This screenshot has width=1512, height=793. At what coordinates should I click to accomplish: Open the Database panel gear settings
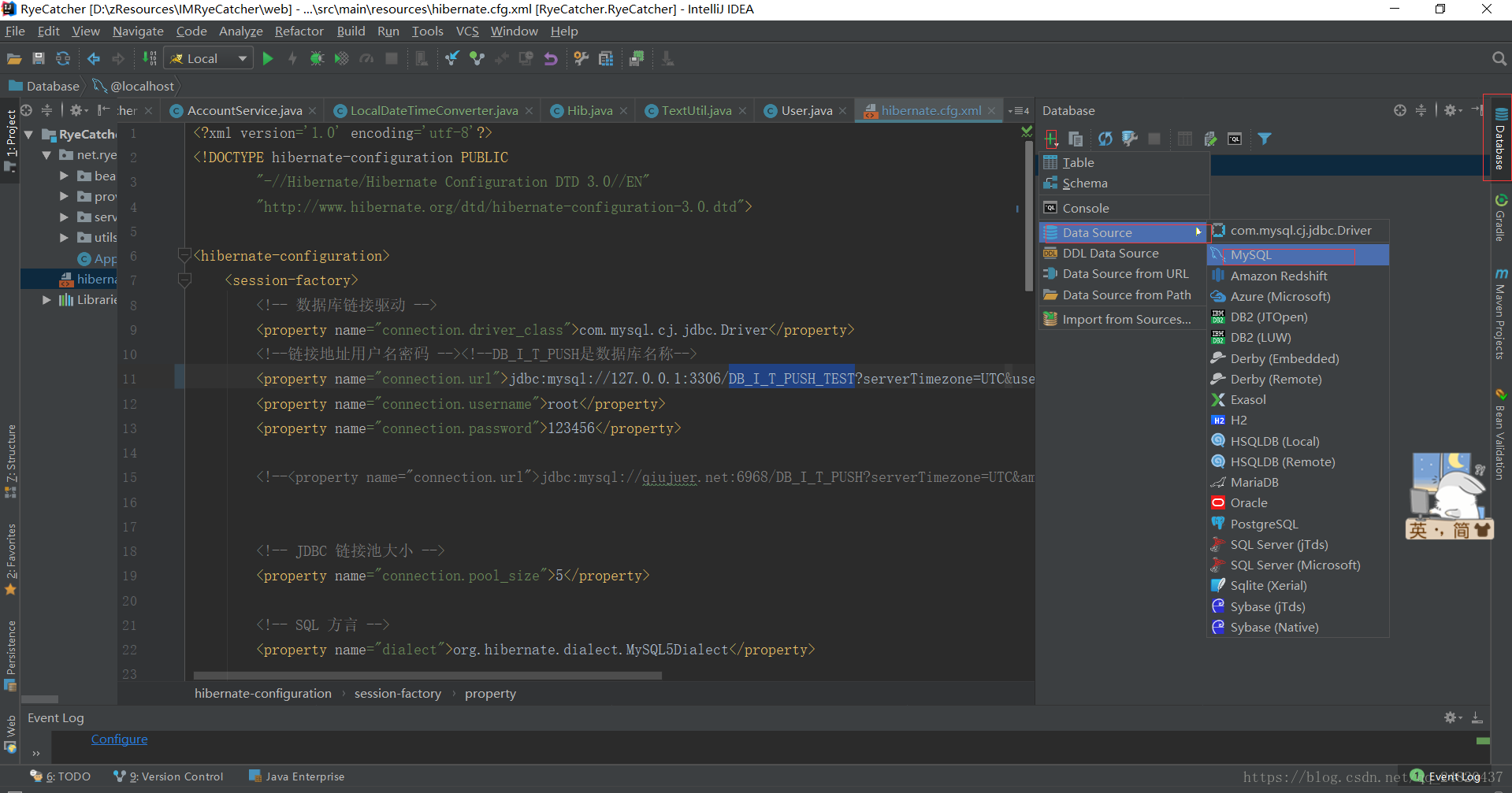[x=1452, y=110]
